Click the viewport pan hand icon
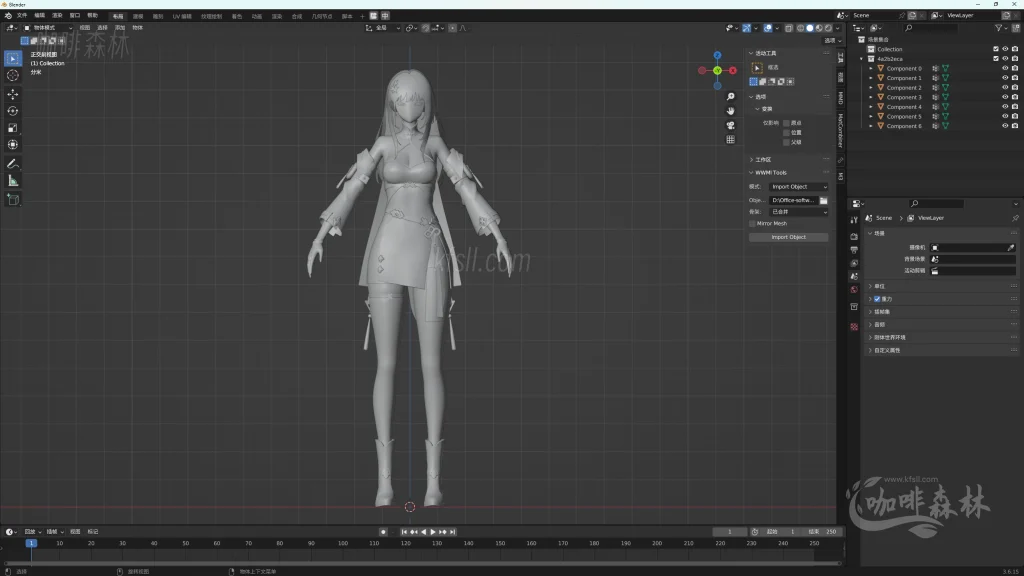Image resolution: width=1024 pixels, height=576 pixels. [730, 111]
